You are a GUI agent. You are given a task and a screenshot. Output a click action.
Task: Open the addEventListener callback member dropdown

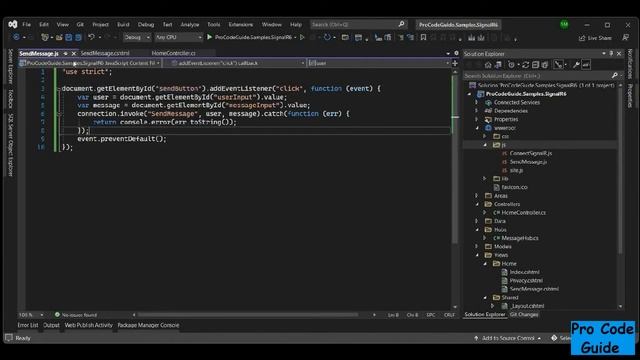(238, 63)
